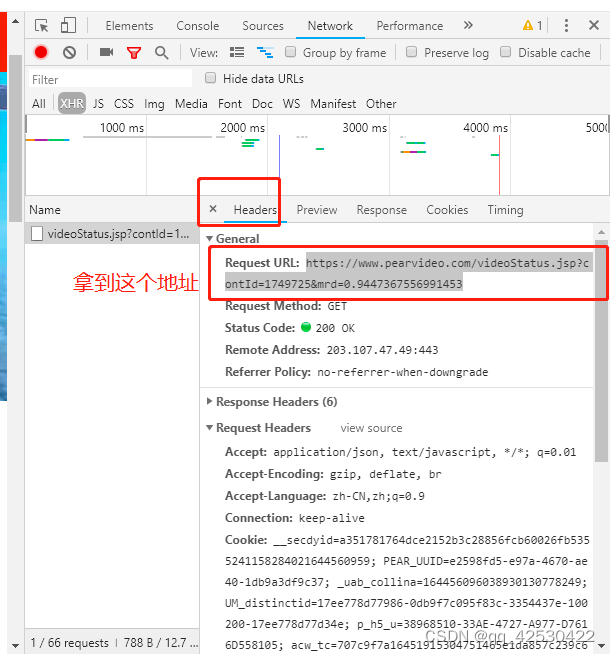Click the Name column header
This screenshot has height=654, width=610.
(x=45, y=210)
